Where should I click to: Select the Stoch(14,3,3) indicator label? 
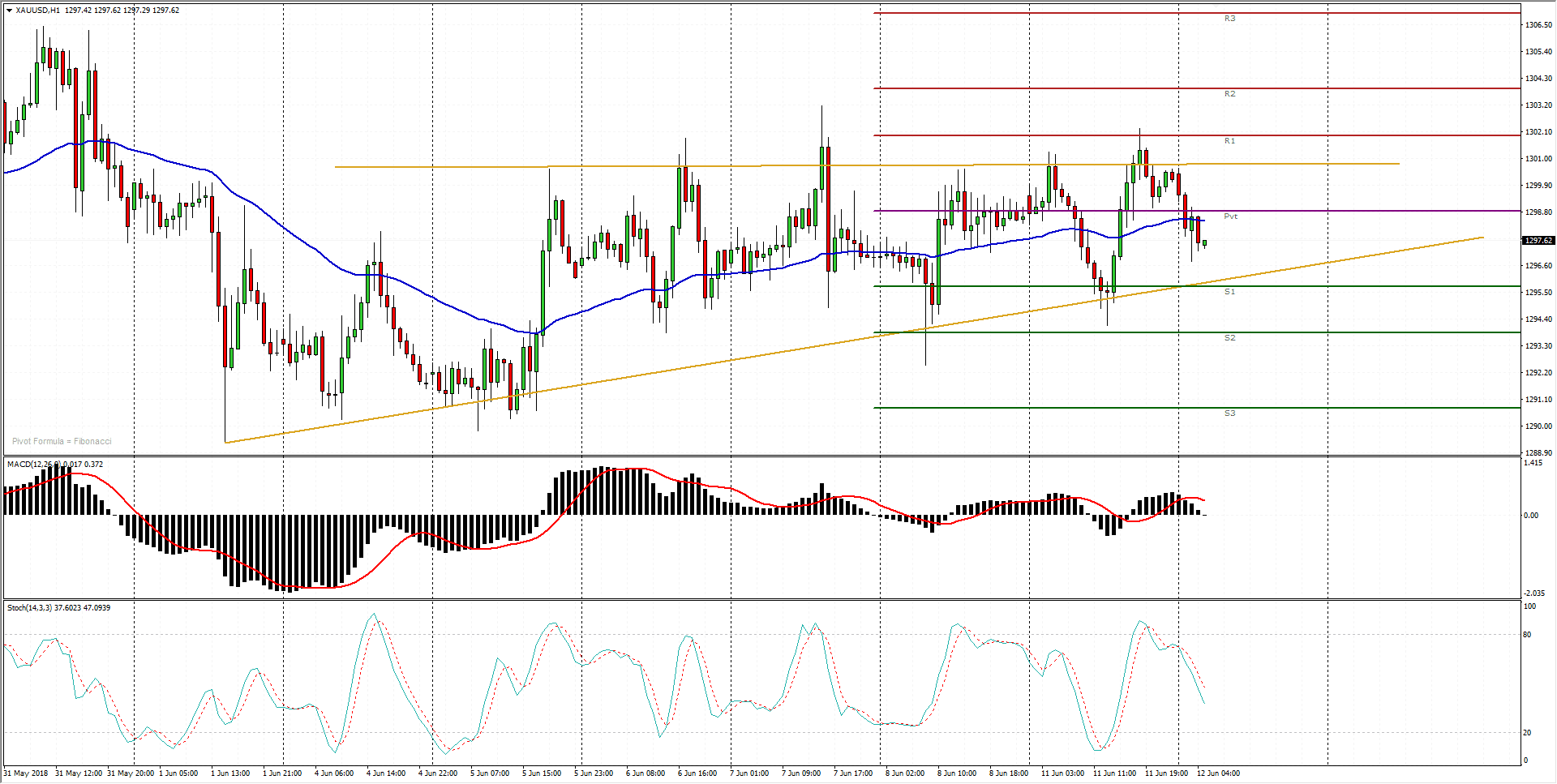[29, 608]
